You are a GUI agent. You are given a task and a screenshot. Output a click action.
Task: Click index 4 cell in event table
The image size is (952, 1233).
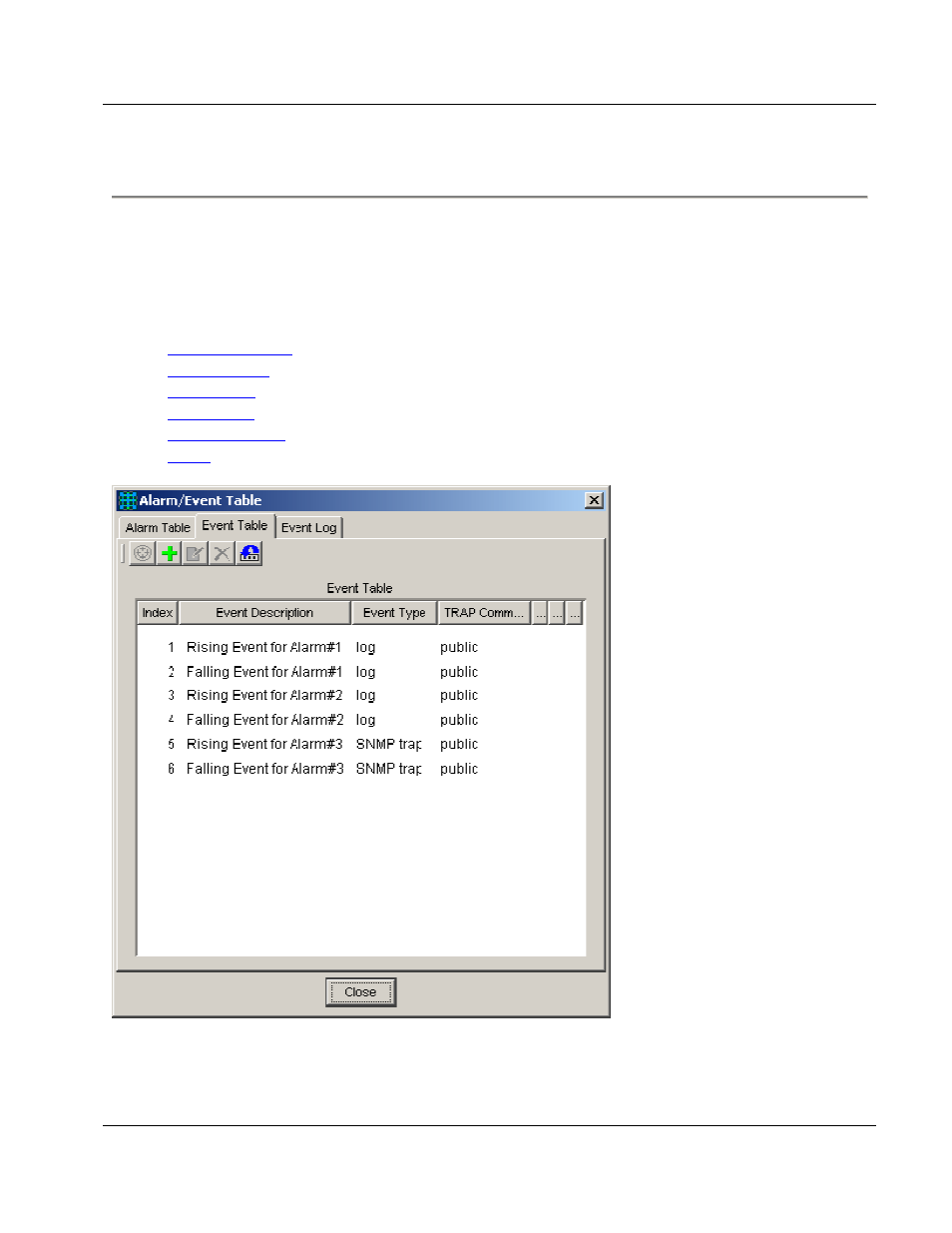pos(171,720)
